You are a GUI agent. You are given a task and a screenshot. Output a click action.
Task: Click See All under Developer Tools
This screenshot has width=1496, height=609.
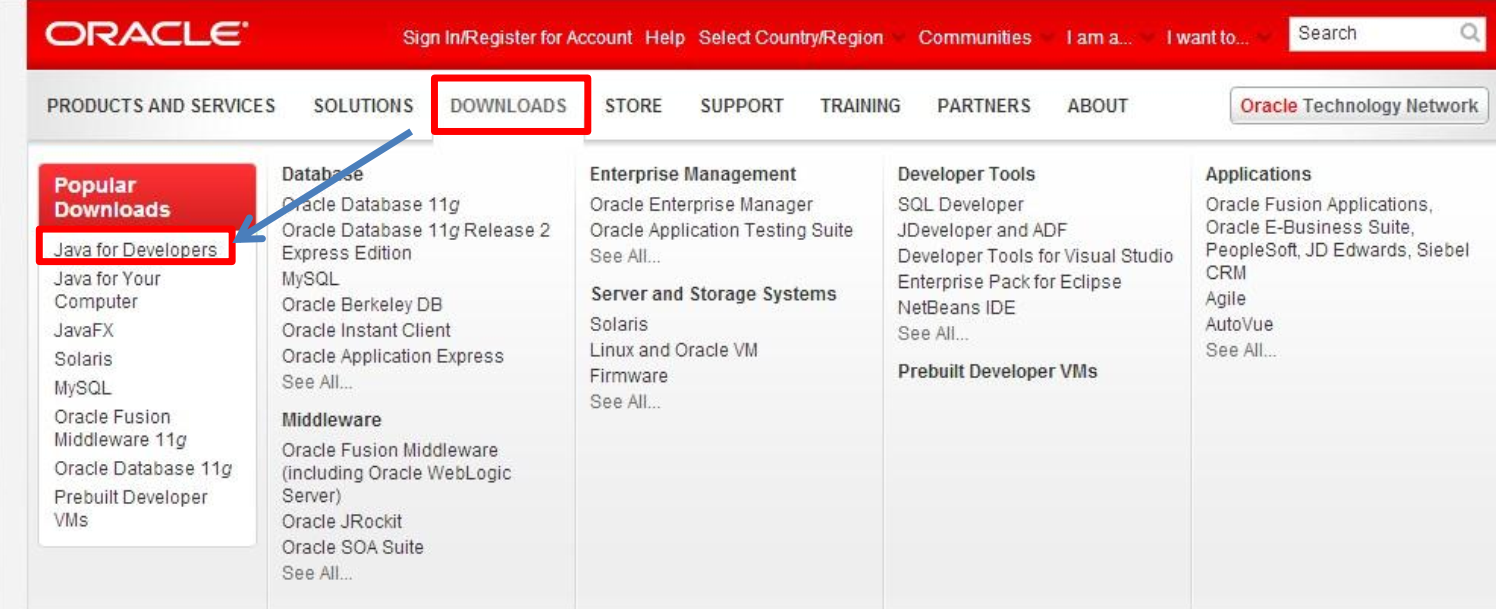933,335
